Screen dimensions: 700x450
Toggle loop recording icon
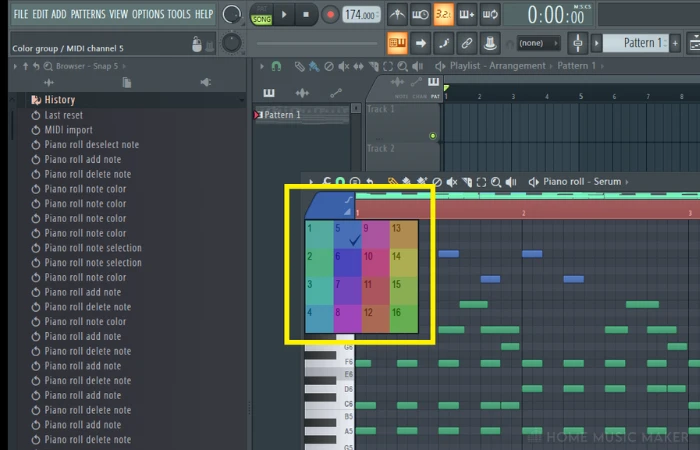tap(490, 15)
